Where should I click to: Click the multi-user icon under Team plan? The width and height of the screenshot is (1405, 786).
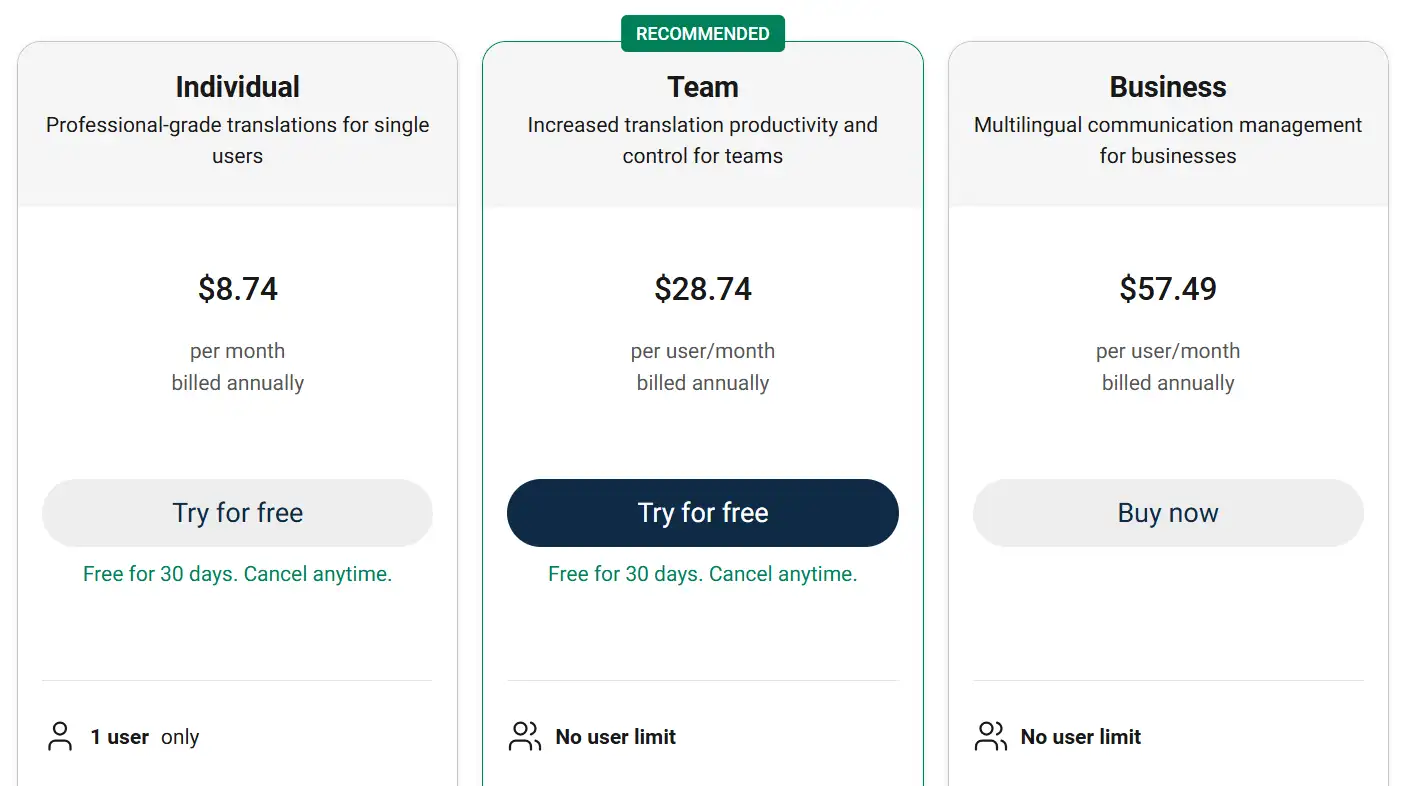tap(525, 737)
